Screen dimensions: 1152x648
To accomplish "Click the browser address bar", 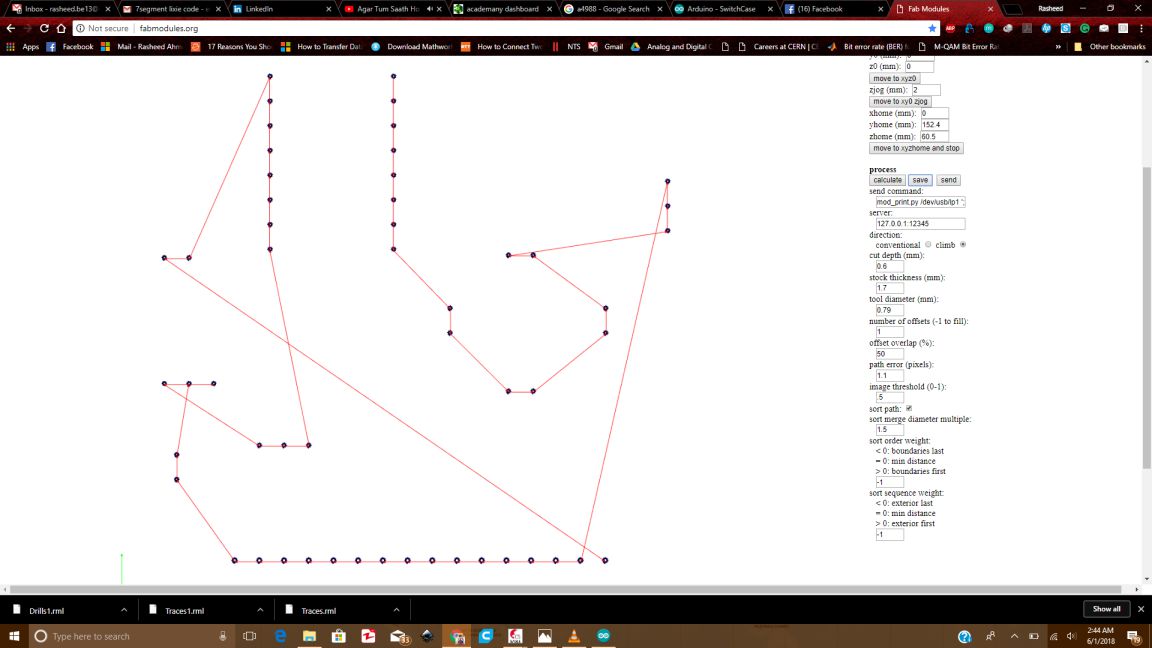I will 500,28.
